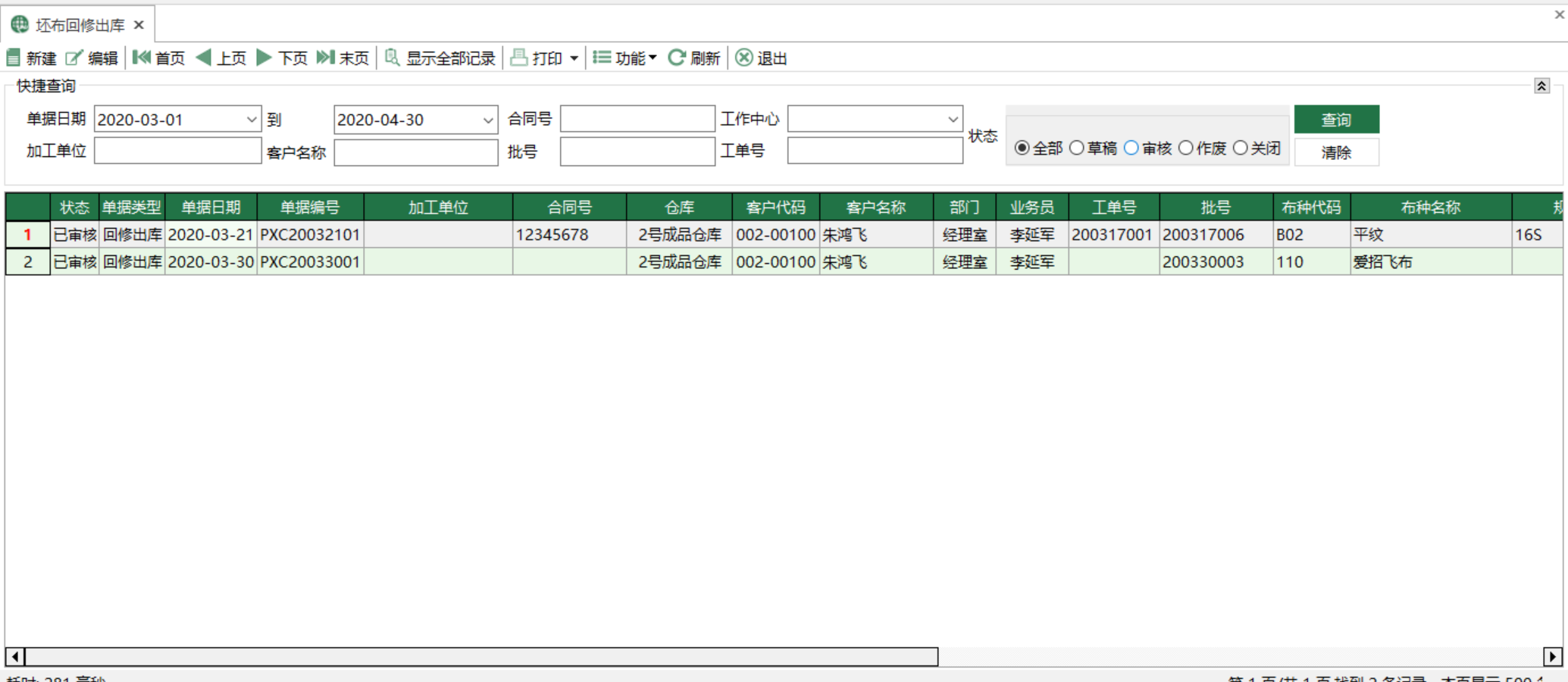Click batch number 200317006 cell

coord(1216,234)
